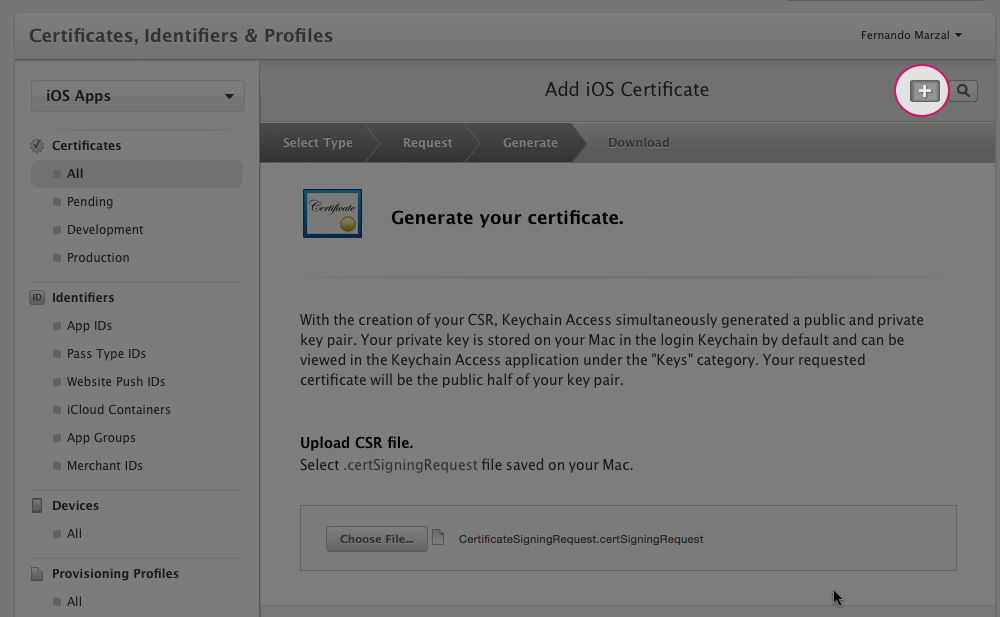The width and height of the screenshot is (1000, 617).
Task: Select Production certificates
Action: [x=98, y=258]
